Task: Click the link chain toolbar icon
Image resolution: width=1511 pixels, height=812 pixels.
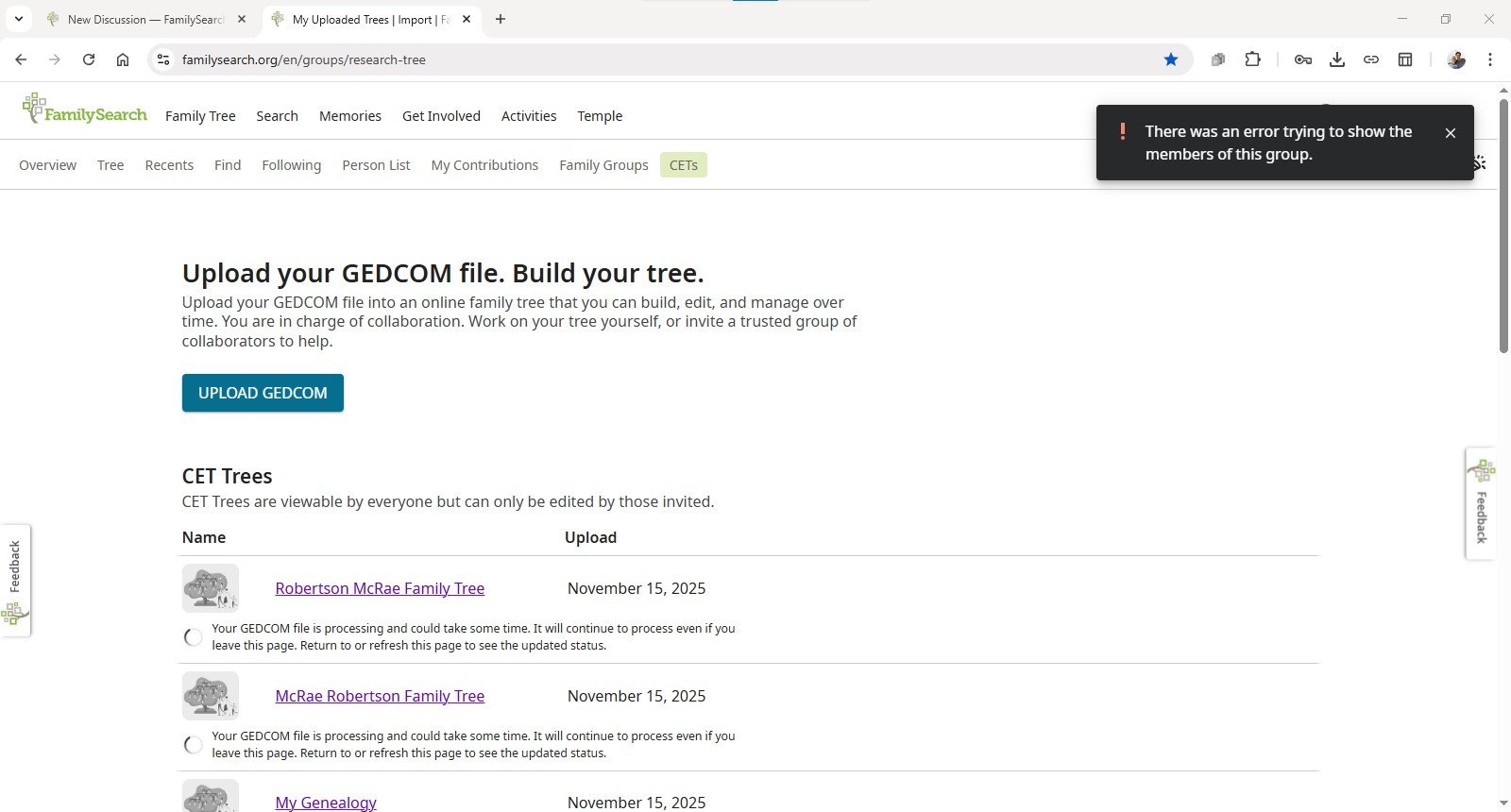Action: pos(1371,59)
